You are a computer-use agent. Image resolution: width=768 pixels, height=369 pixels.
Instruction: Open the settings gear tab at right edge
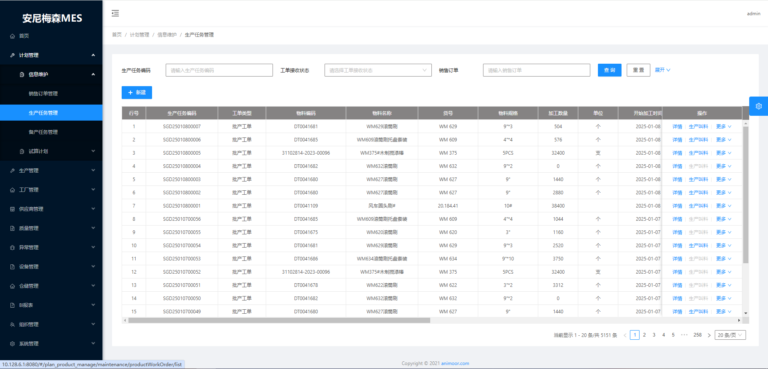(759, 106)
